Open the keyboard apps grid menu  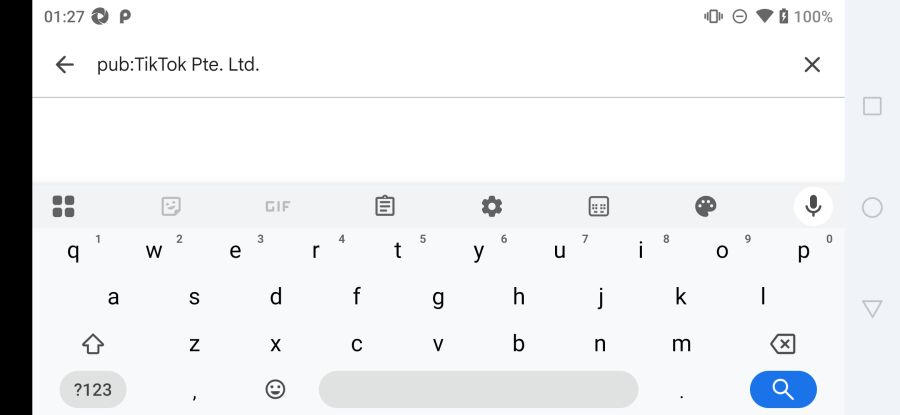(64, 207)
